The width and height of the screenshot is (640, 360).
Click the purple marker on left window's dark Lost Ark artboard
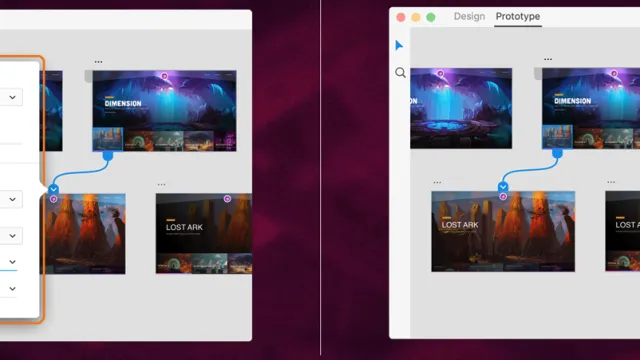[227, 199]
